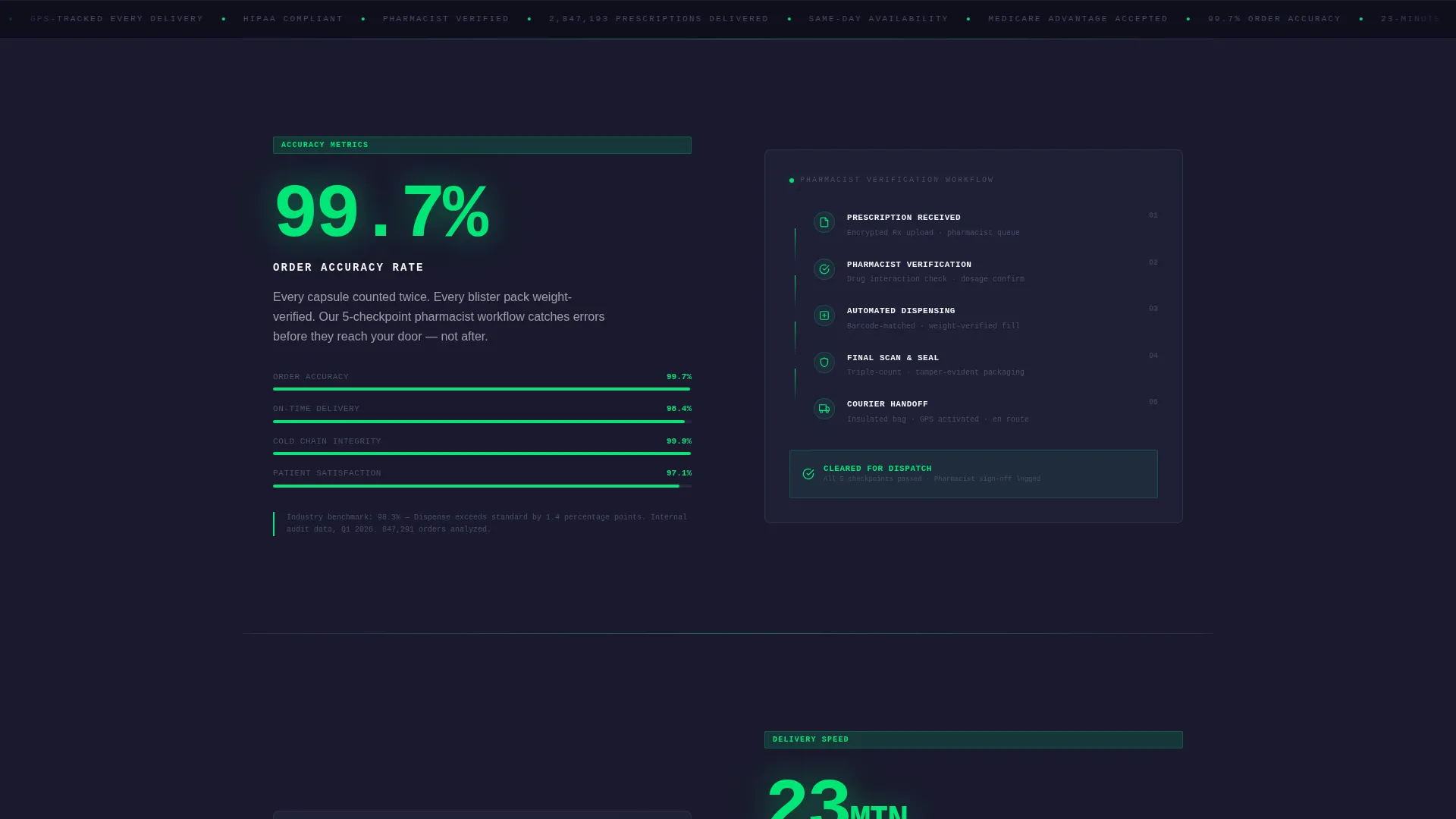Select the Accuracy Metrics label bar
1456x819 pixels.
[x=482, y=145]
